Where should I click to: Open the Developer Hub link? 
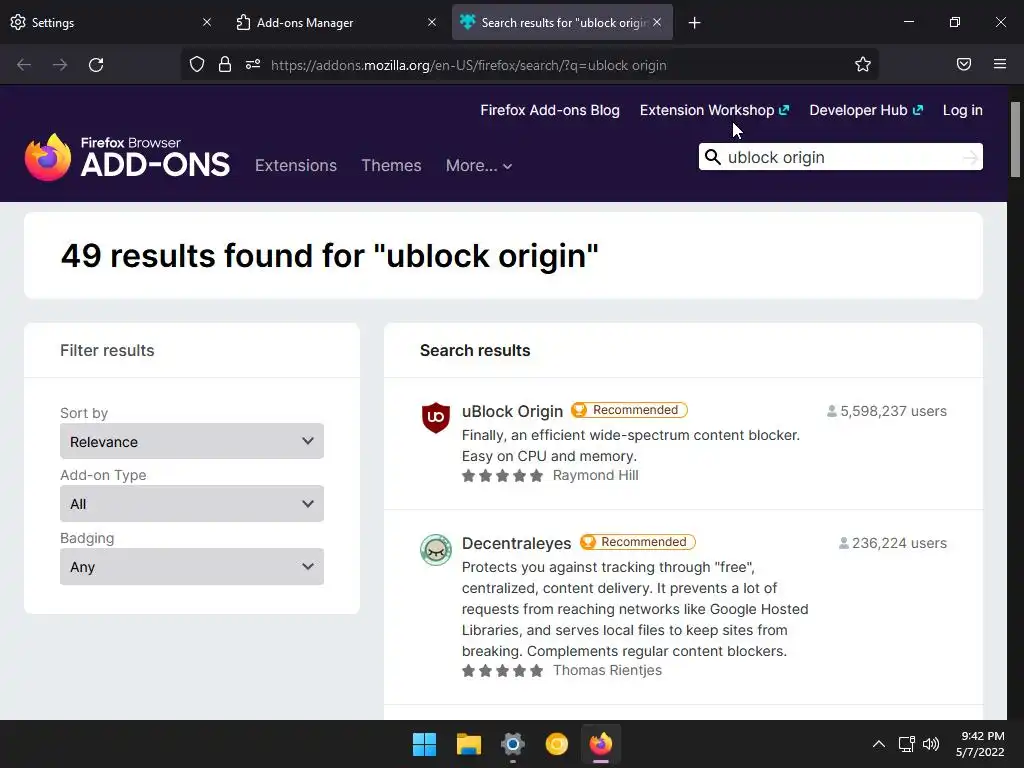(866, 110)
